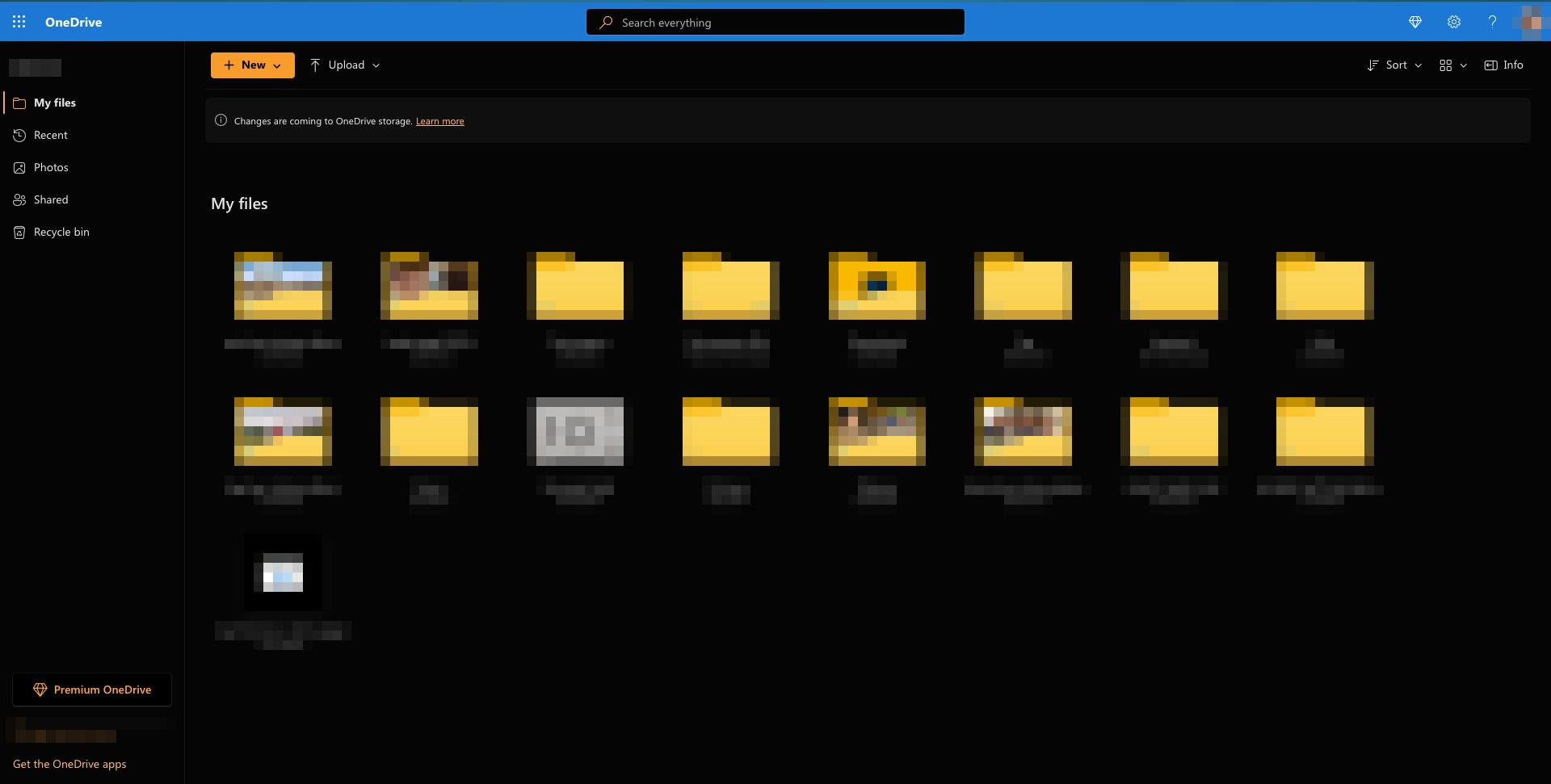
Task: Open the black file thumbnail in third row
Action: click(283, 572)
